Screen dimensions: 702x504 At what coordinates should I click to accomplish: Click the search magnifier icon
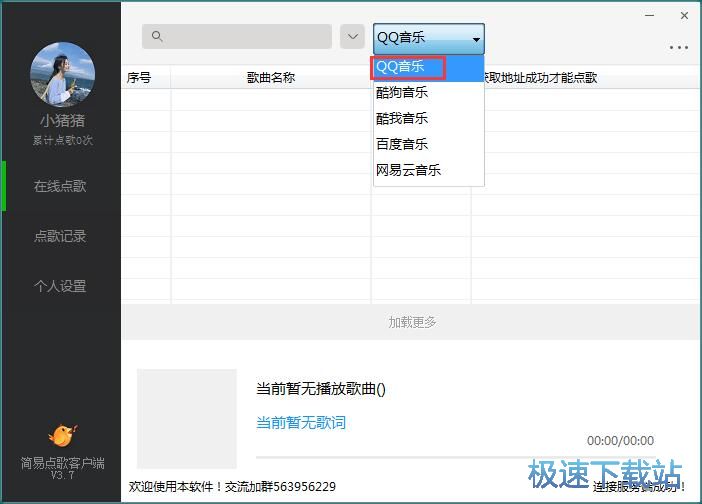click(157, 36)
